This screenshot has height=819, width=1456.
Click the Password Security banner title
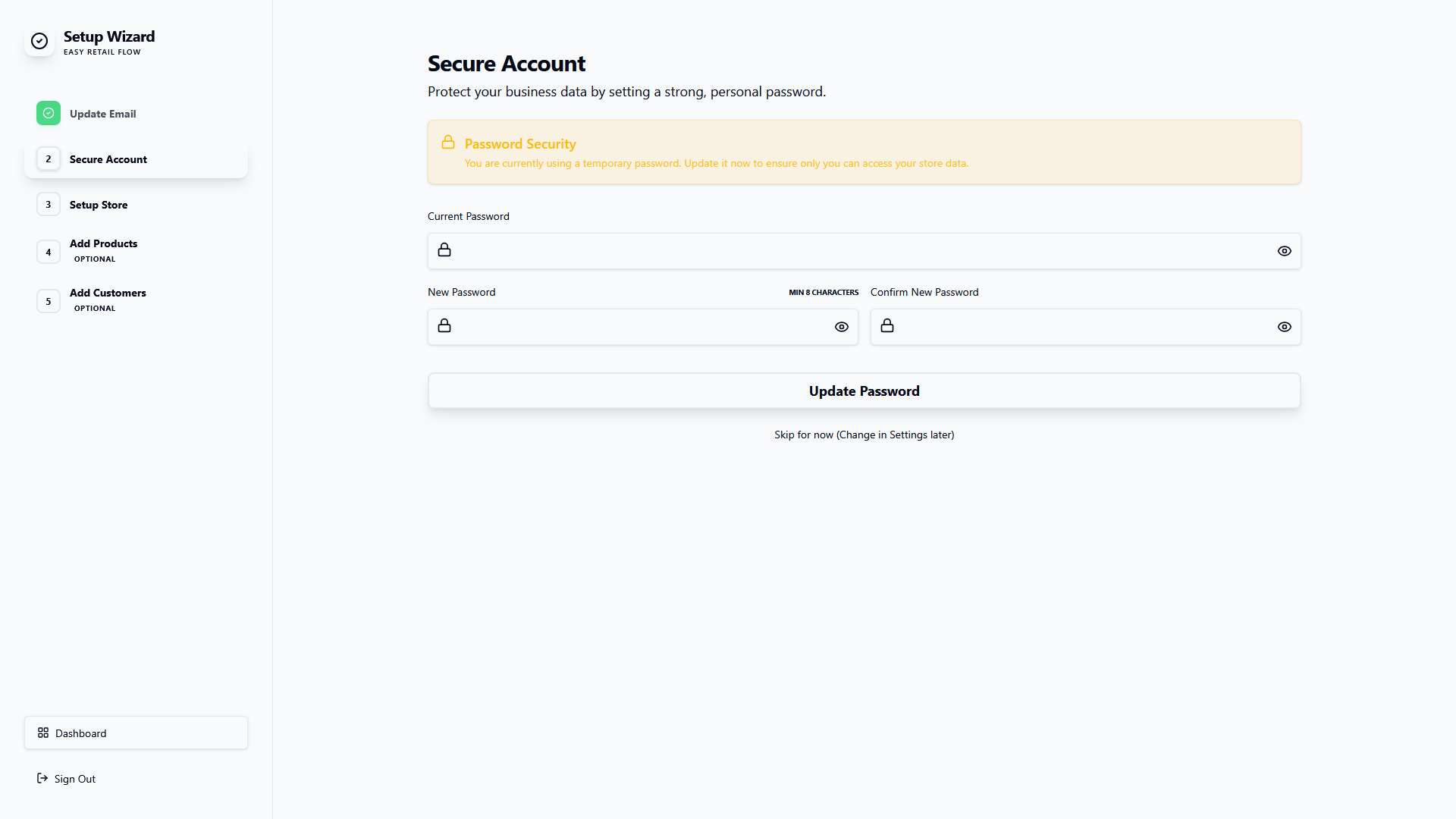pos(520,144)
